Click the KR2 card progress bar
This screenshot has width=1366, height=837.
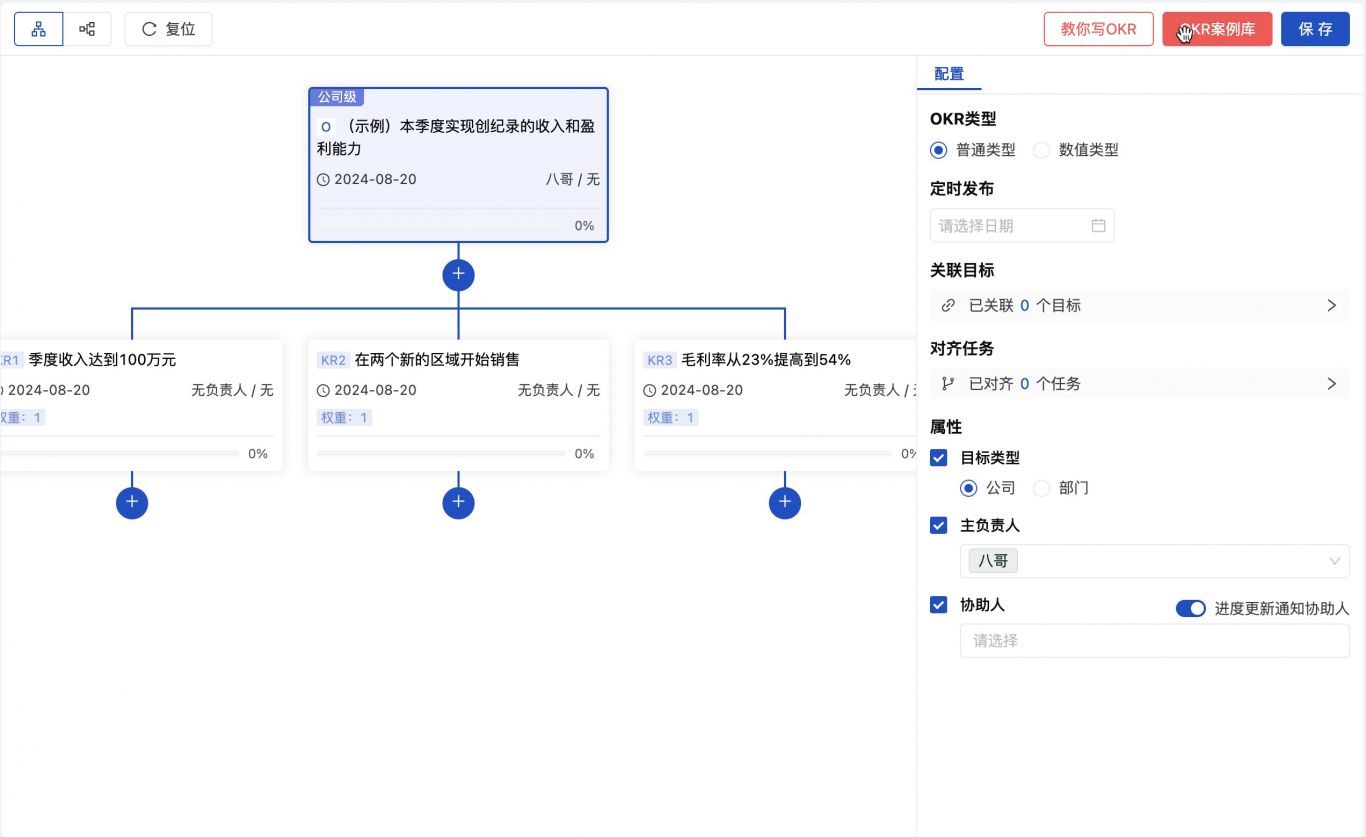[x=441, y=454]
